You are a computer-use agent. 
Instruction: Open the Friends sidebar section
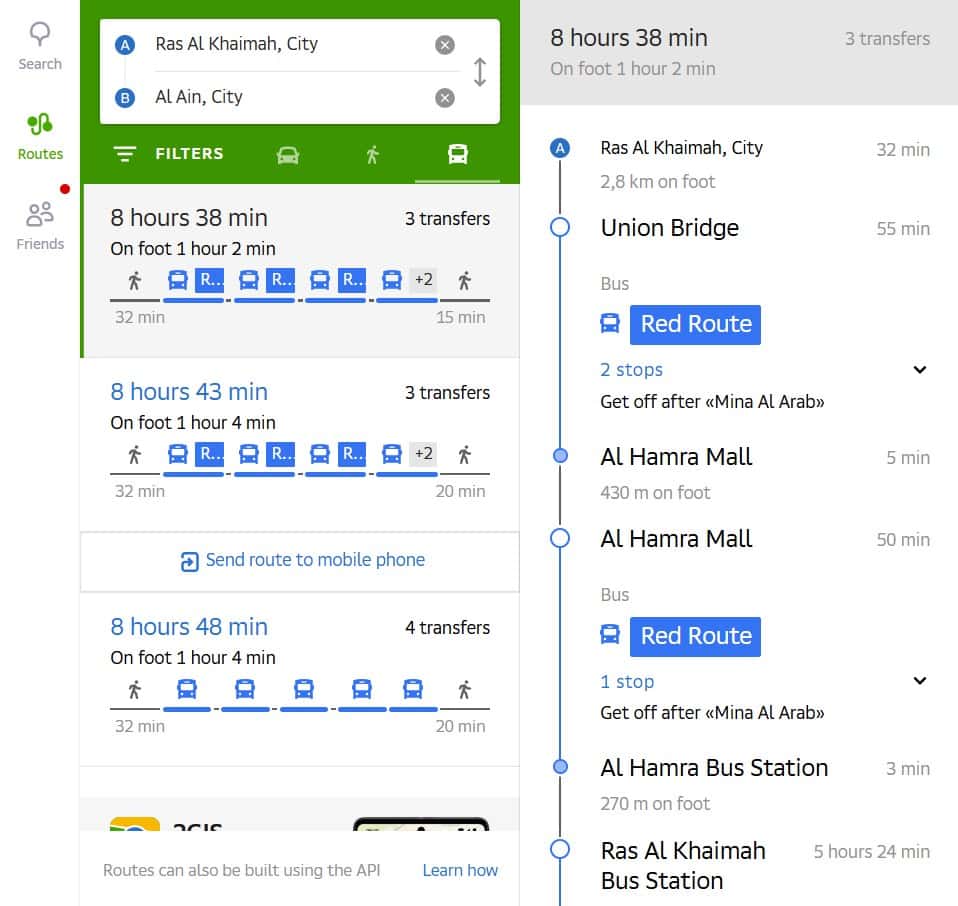click(40, 227)
